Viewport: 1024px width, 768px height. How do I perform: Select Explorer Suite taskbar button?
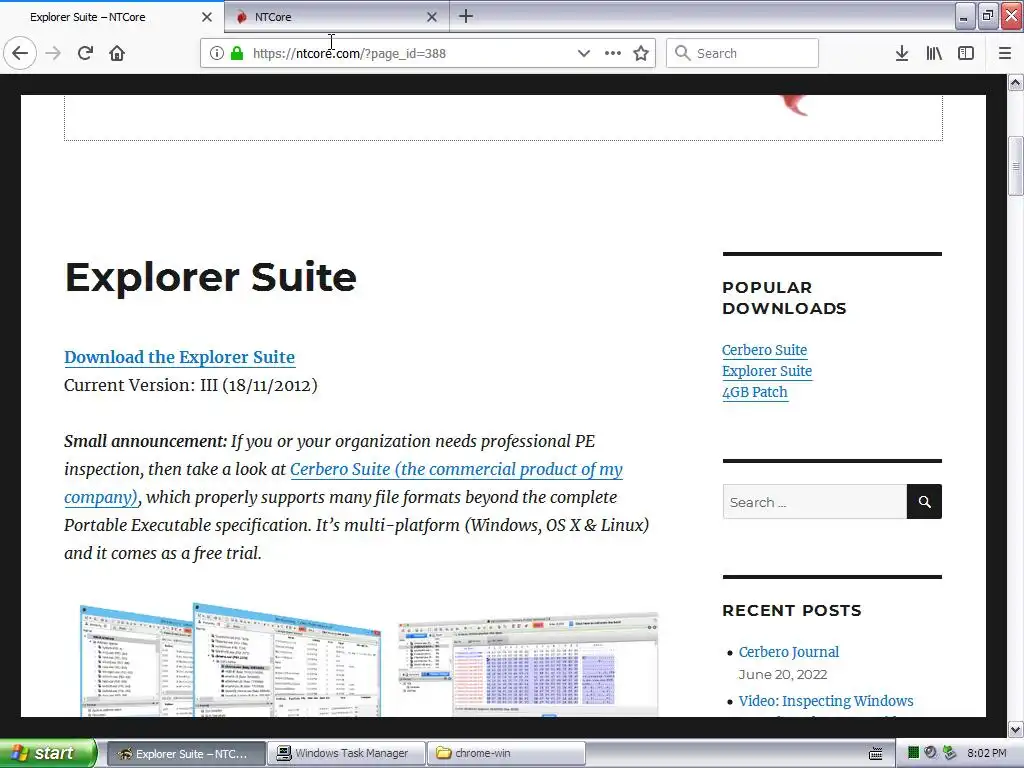click(x=185, y=754)
